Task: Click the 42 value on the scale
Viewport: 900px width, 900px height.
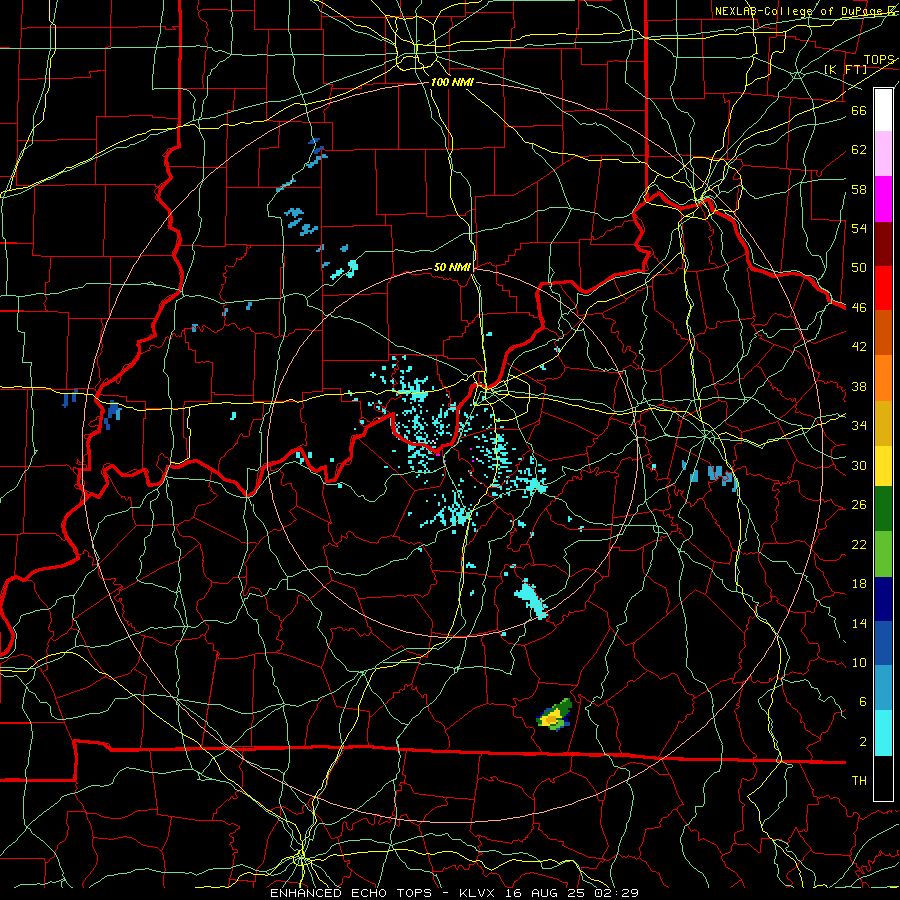Action: [x=859, y=347]
